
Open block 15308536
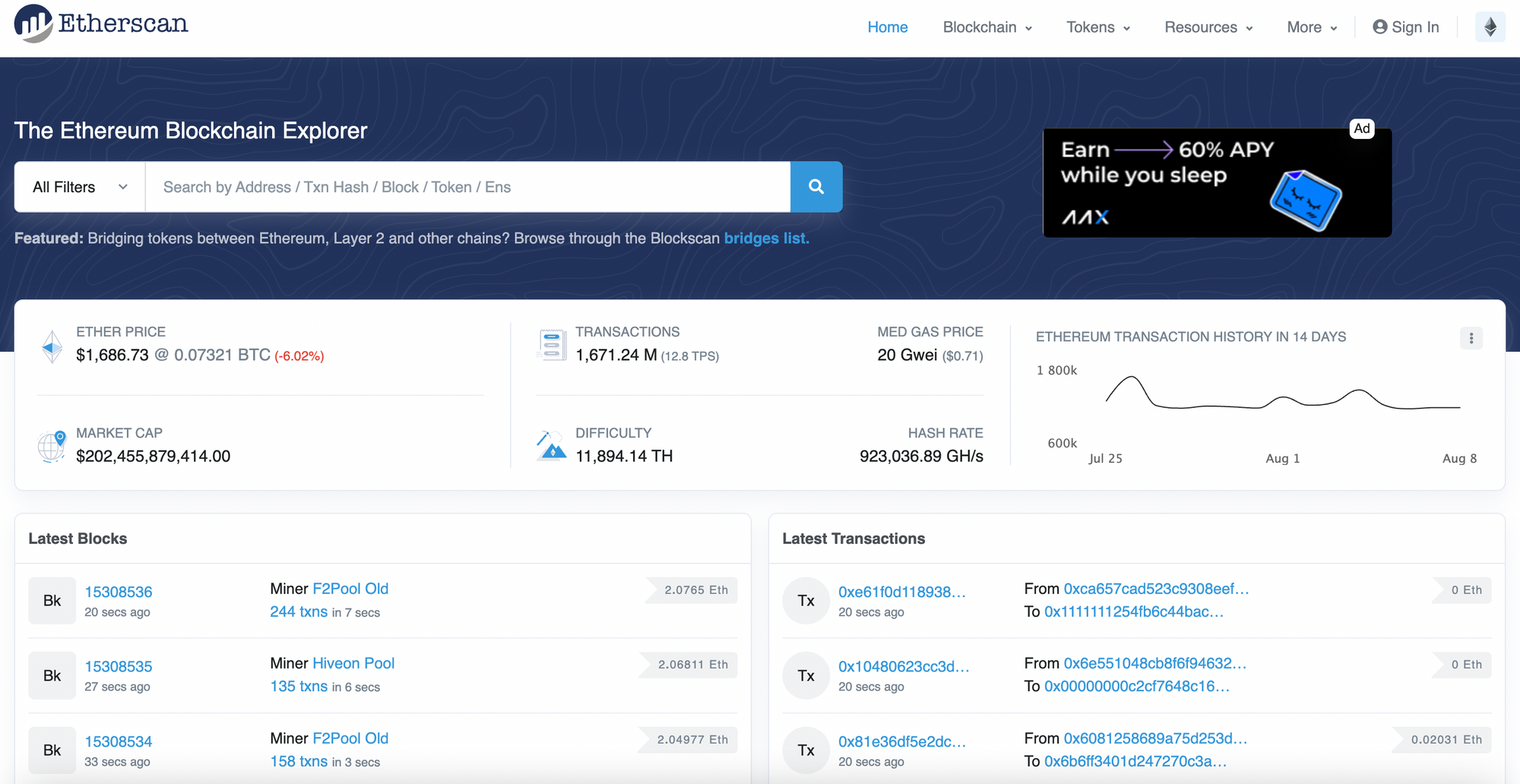click(119, 592)
